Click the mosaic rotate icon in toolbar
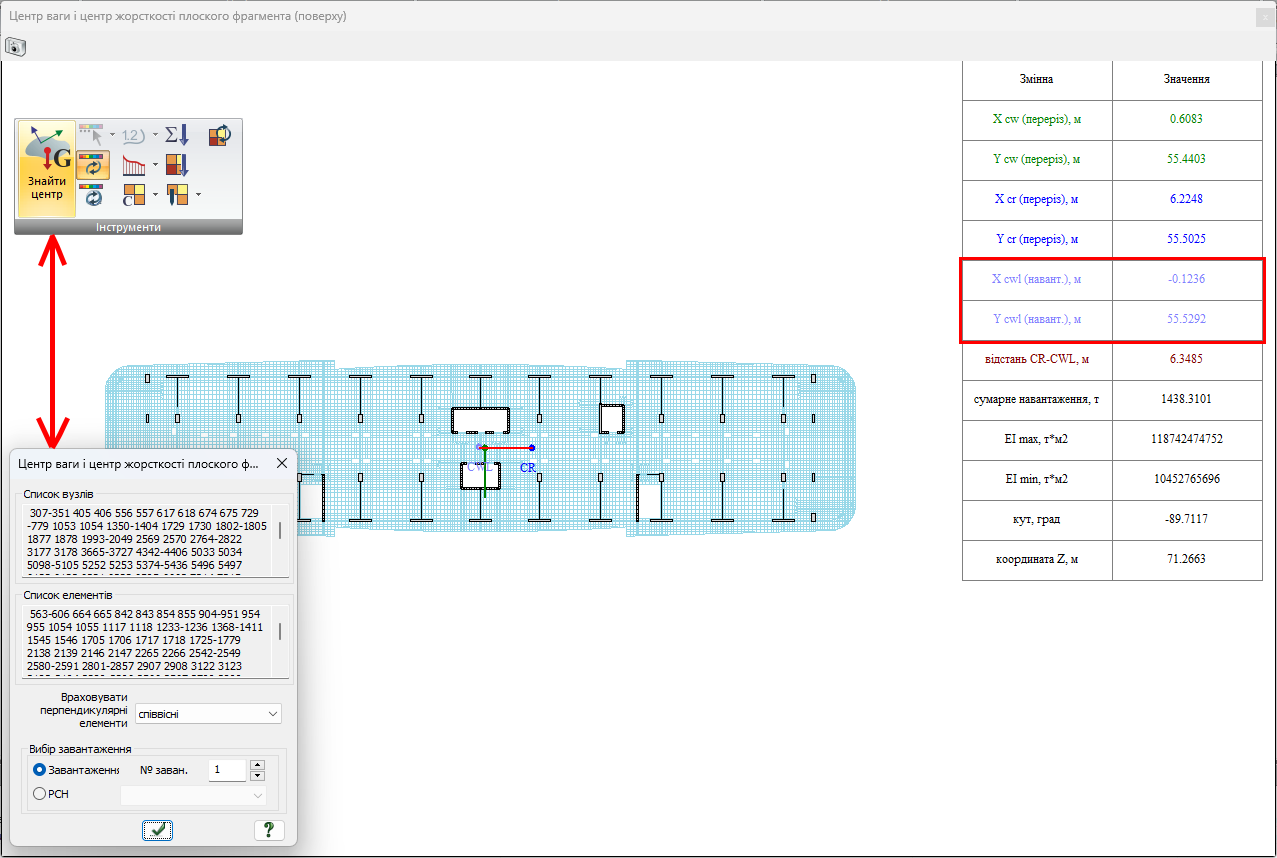The width and height of the screenshot is (1277, 858). pos(219,135)
